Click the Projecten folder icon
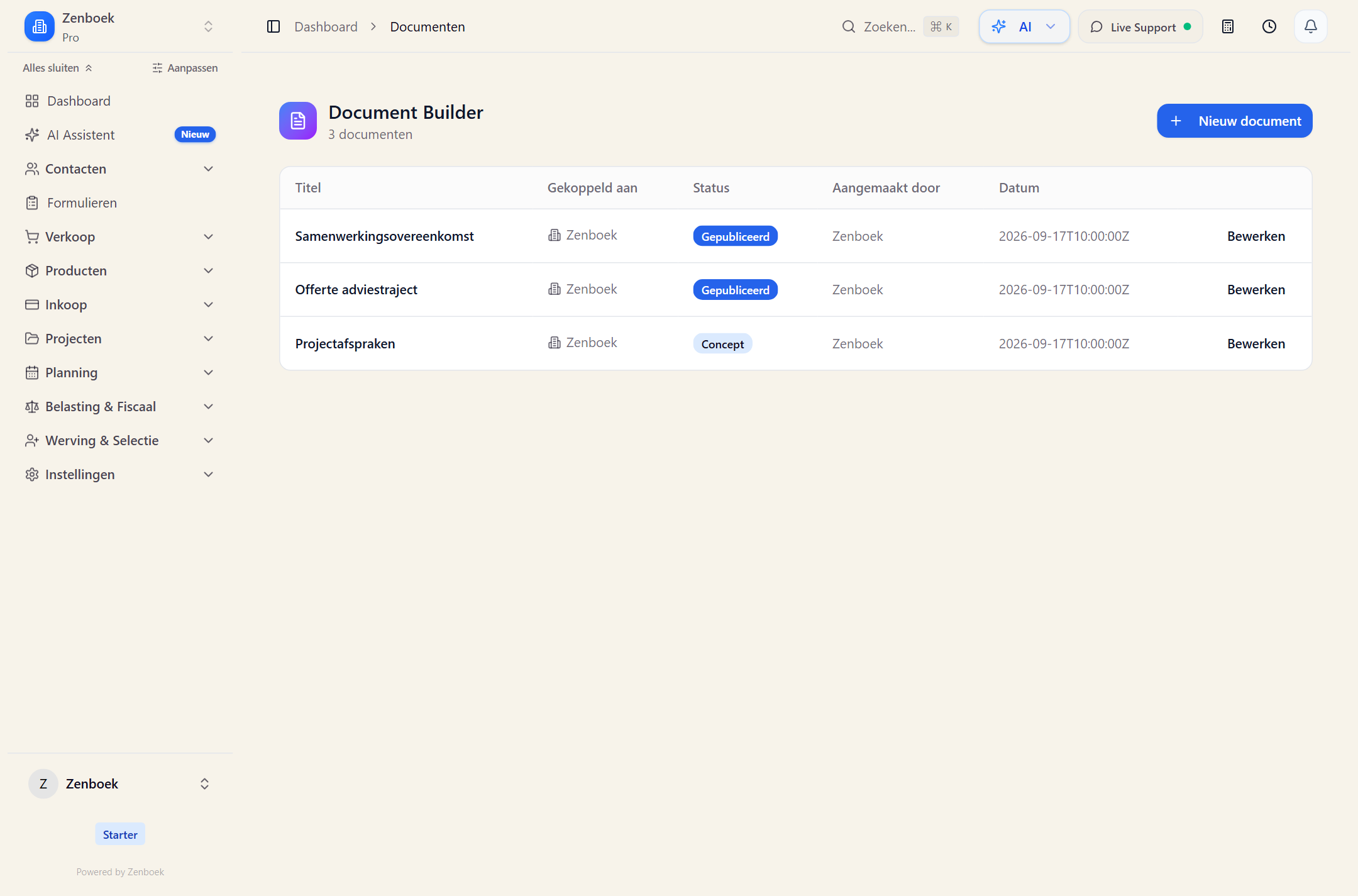The image size is (1358, 896). point(32,338)
